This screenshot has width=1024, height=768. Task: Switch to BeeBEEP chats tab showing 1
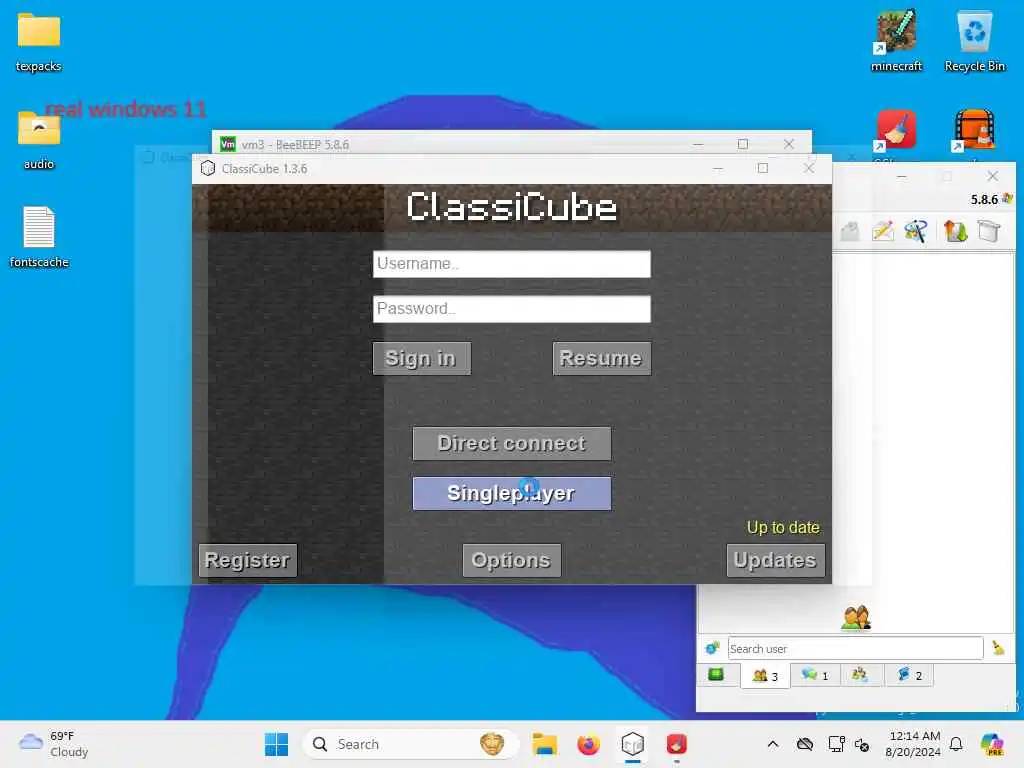[x=815, y=675]
